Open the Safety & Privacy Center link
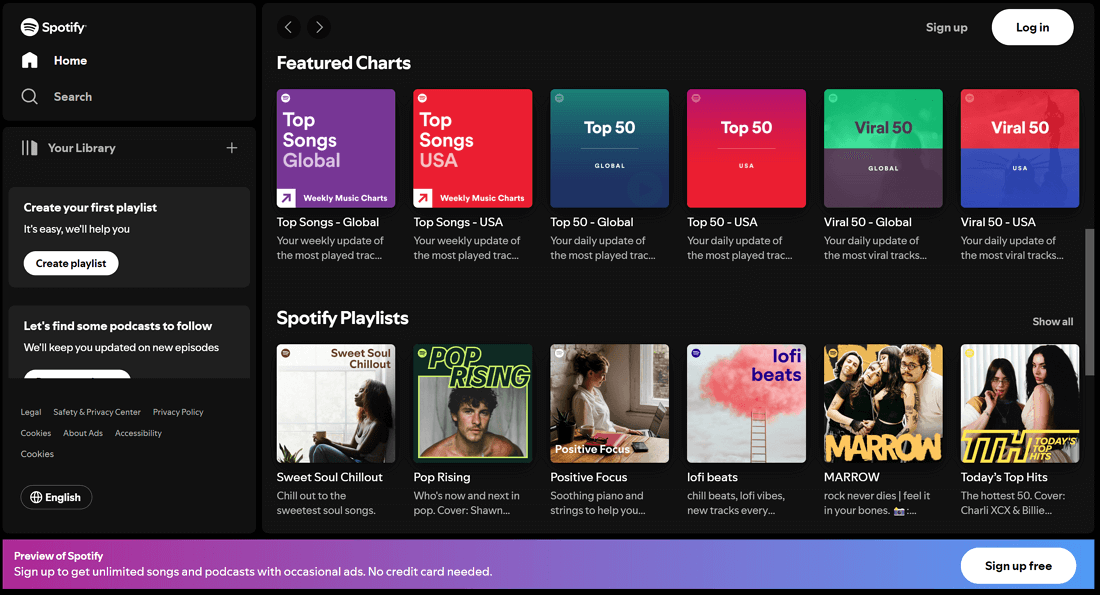The width and height of the screenshot is (1100, 595). (97, 412)
